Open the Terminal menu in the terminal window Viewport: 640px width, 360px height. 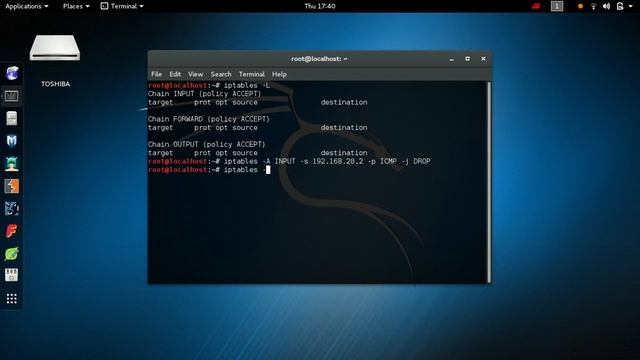251,74
